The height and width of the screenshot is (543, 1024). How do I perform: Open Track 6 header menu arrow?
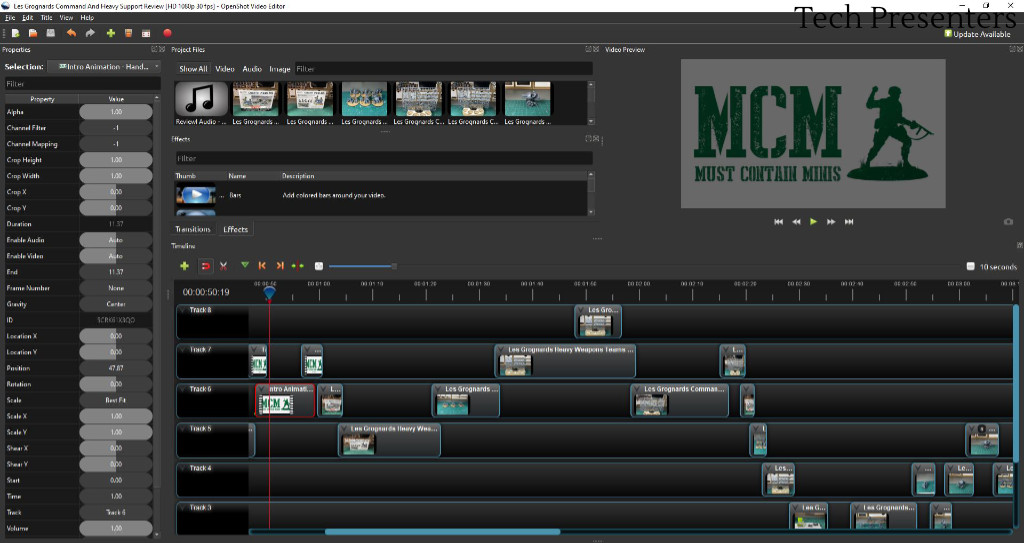(184, 389)
